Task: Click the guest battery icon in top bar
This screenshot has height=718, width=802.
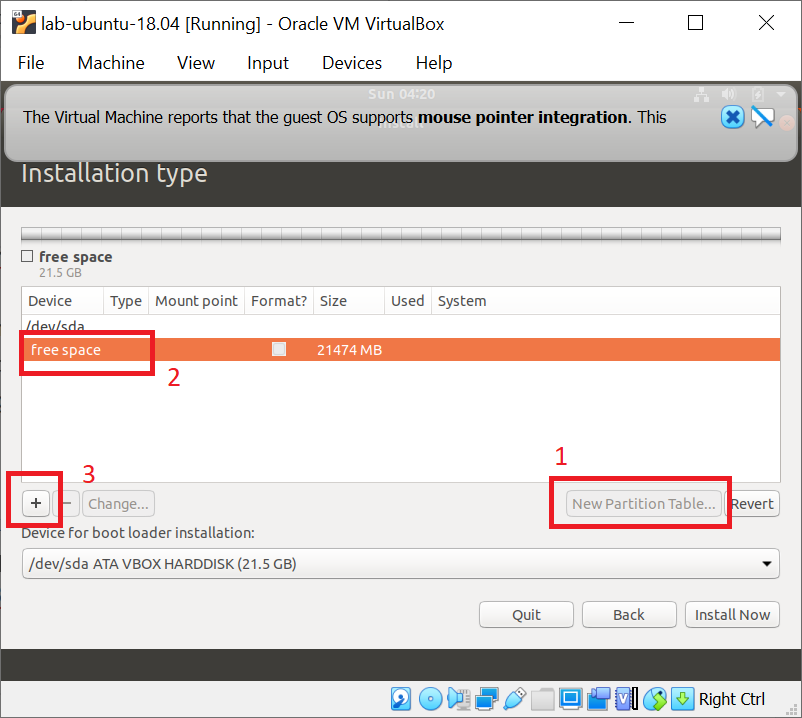Action: click(758, 94)
